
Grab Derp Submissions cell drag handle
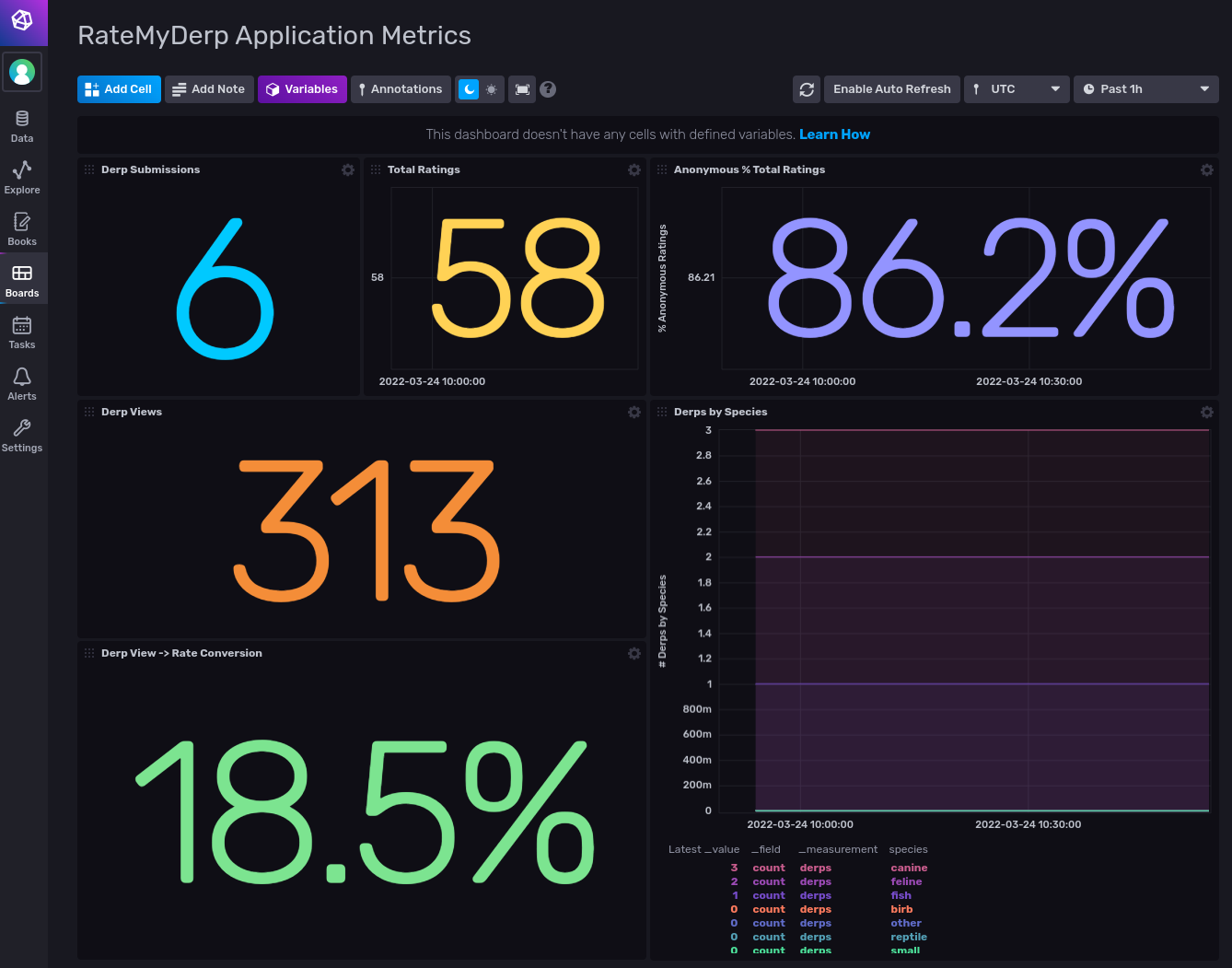[x=89, y=169]
